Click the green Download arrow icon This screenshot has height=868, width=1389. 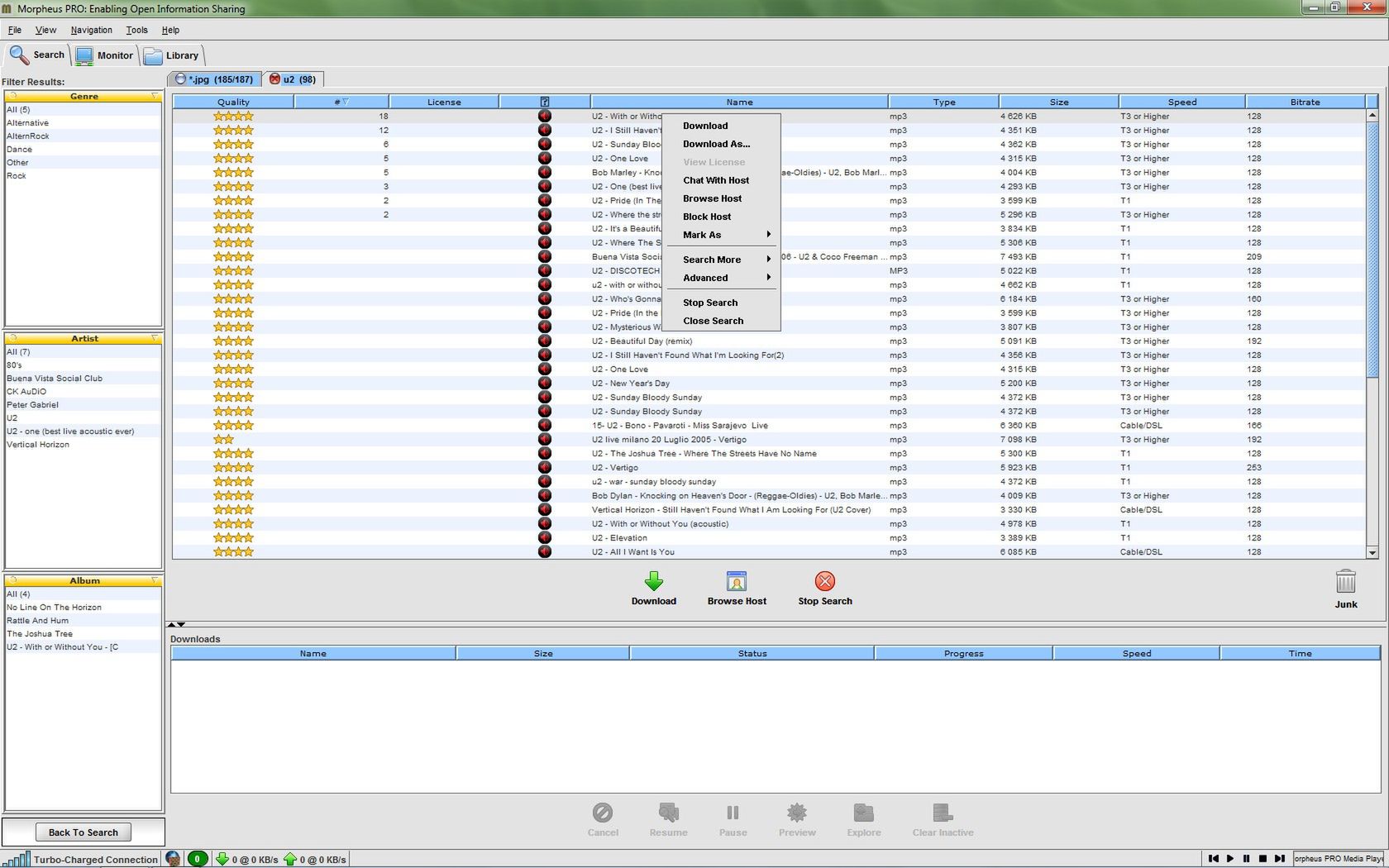click(654, 581)
